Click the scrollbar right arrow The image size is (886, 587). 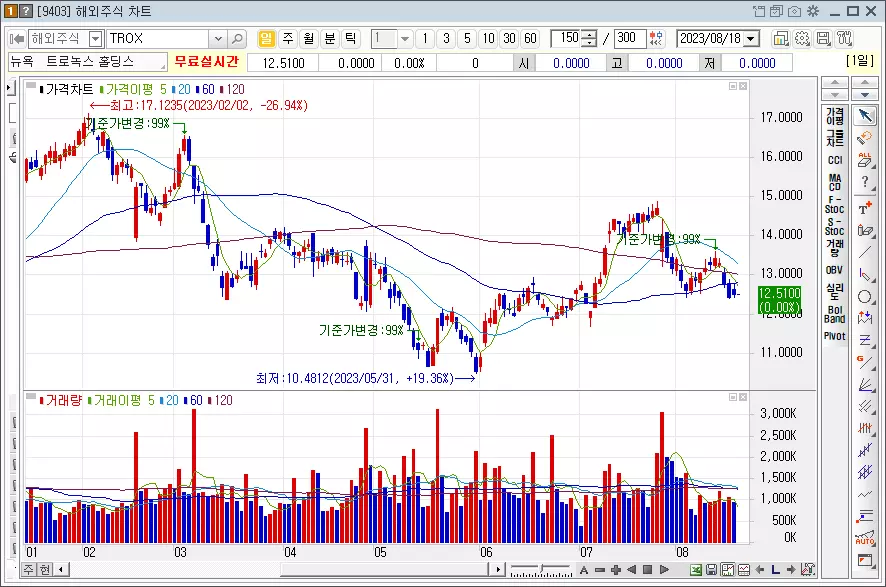(497, 569)
